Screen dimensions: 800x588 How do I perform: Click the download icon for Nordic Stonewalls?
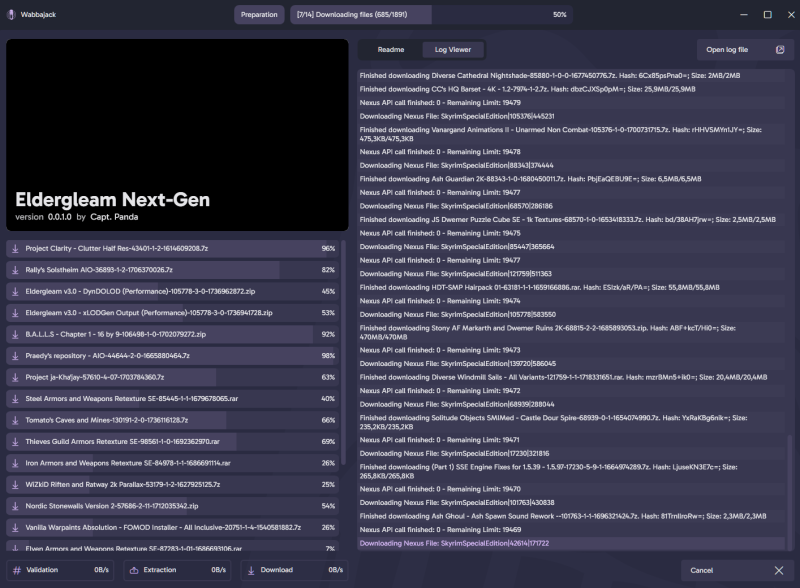click(15, 506)
